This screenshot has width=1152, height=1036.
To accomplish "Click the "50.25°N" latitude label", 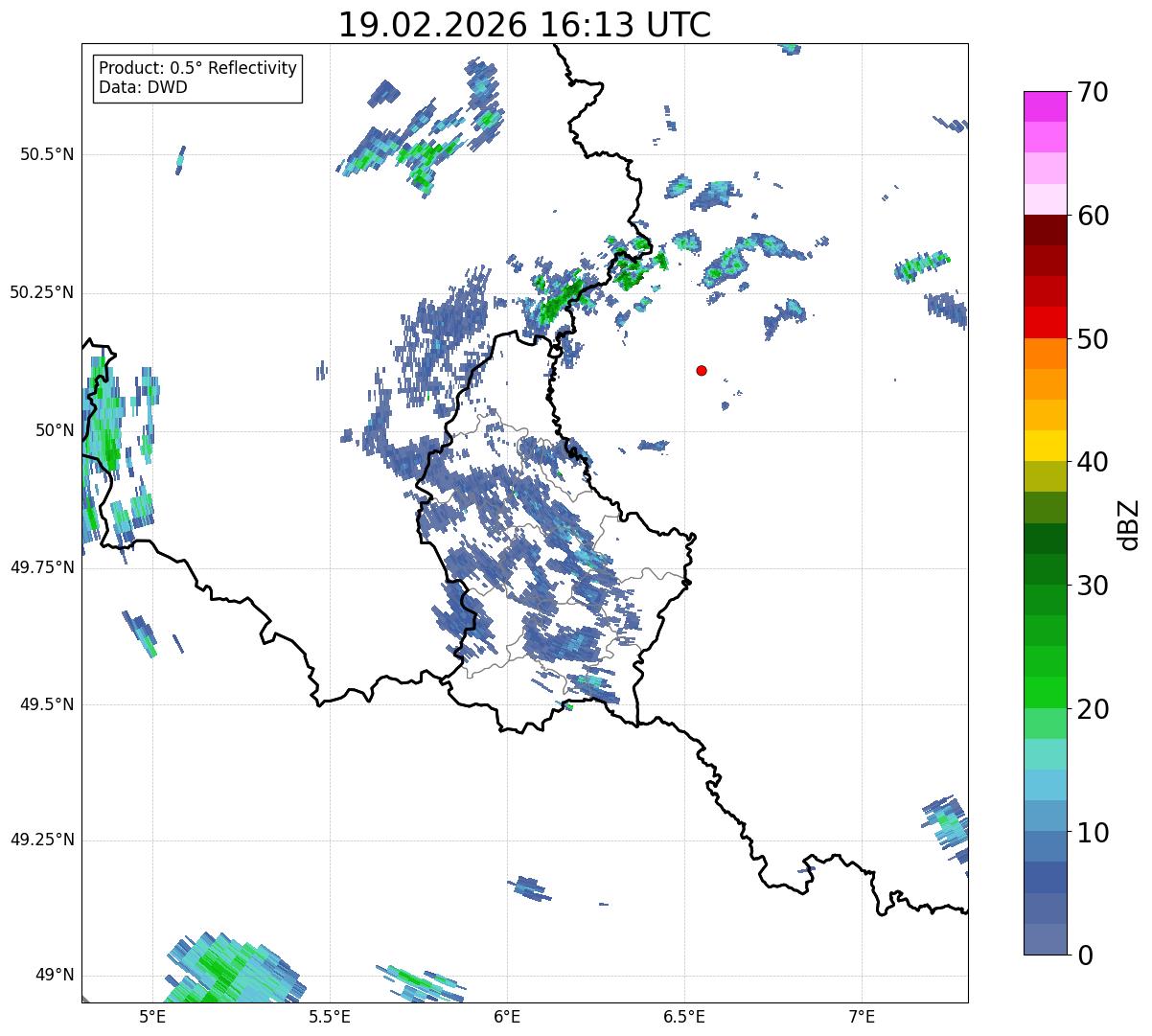I will 42,292.
